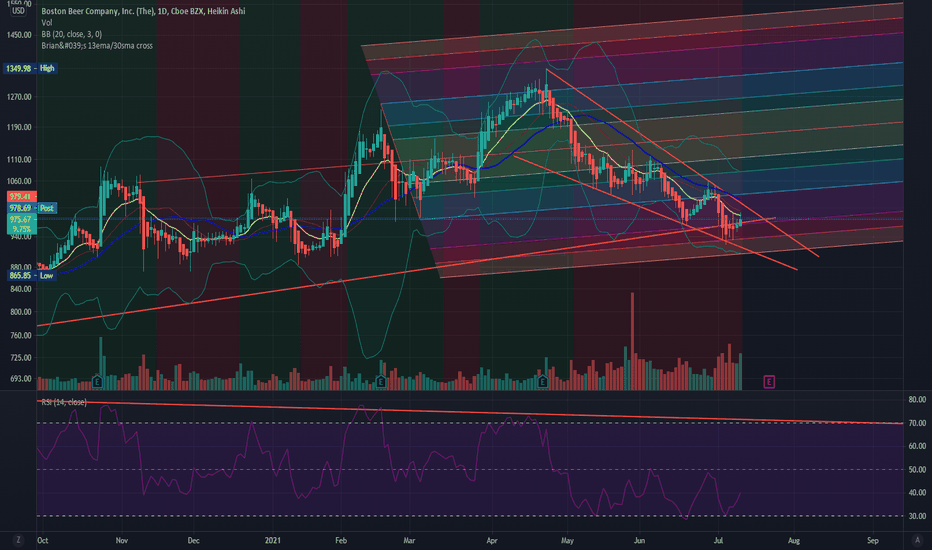Screen dimensions: 932x550
Task: Click the 865.85 Low price label
Action: [30, 275]
